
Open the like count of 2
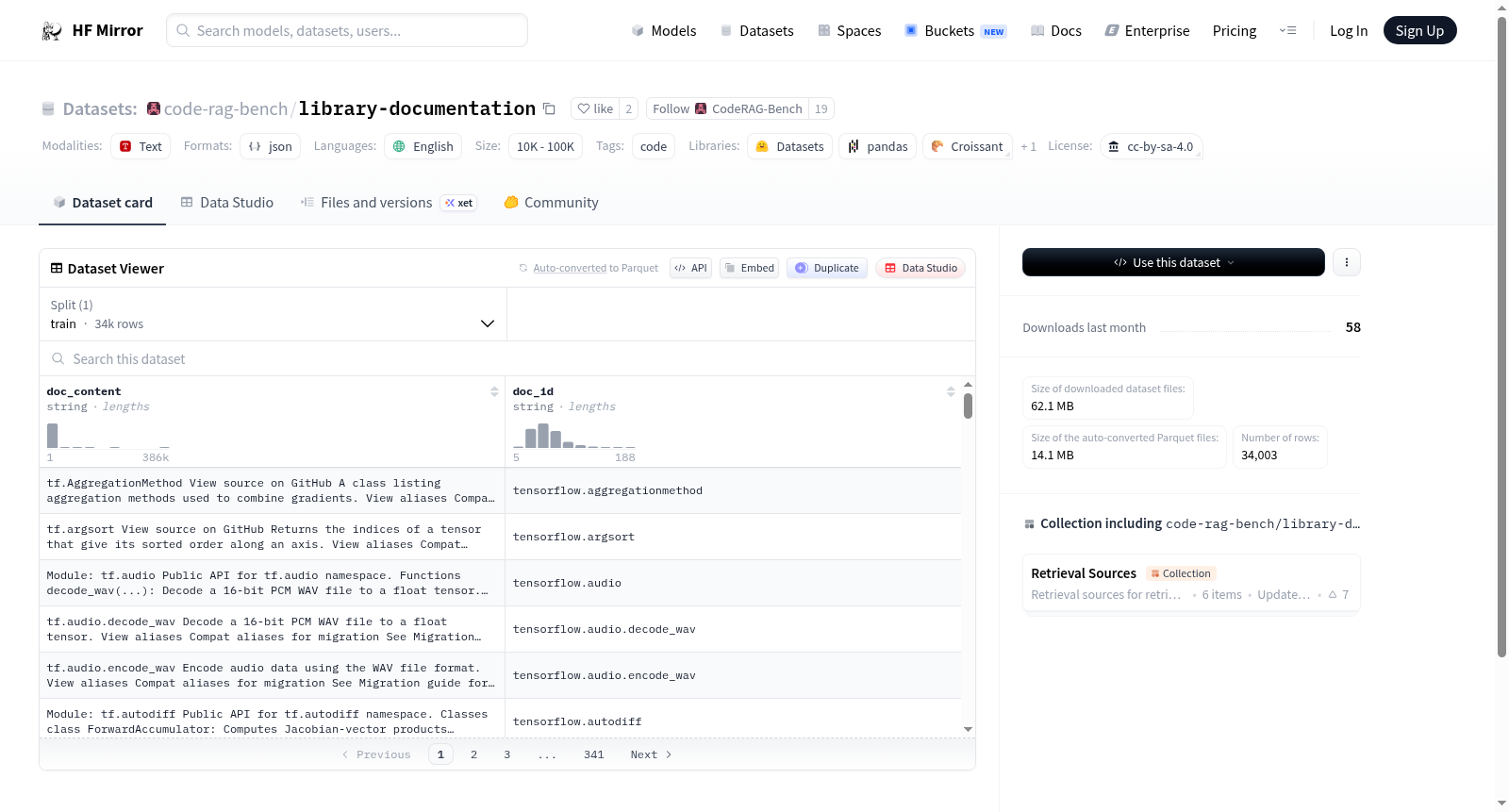coord(629,108)
